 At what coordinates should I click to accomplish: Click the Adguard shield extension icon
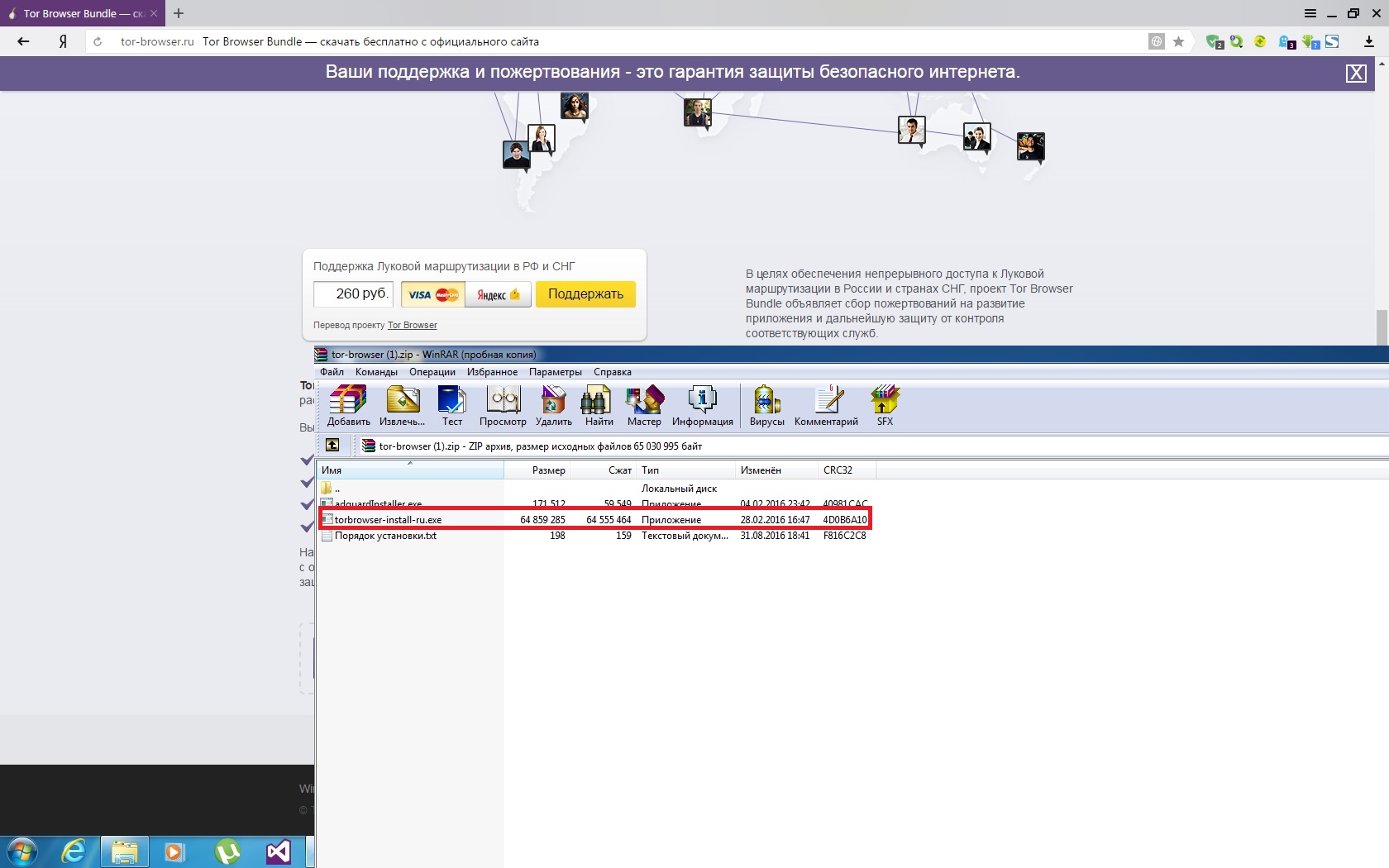(x=1214, y=41)
